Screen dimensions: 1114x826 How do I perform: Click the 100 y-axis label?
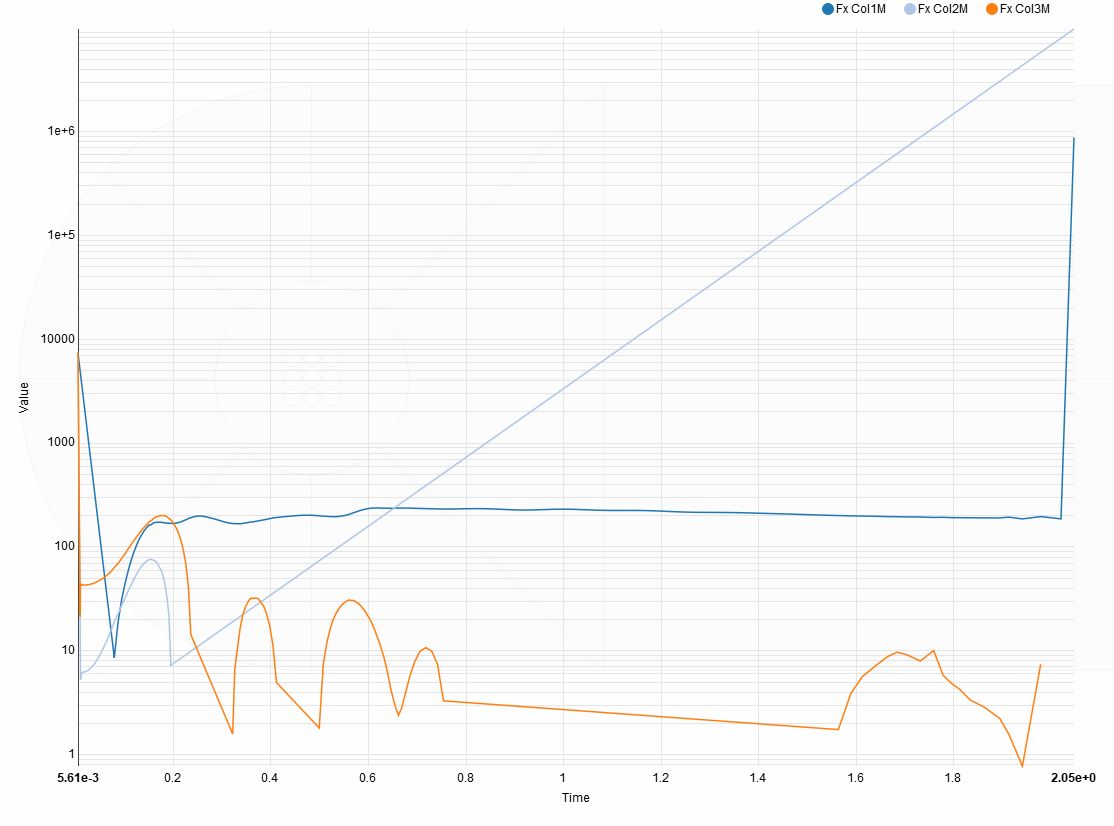point(65,546)
